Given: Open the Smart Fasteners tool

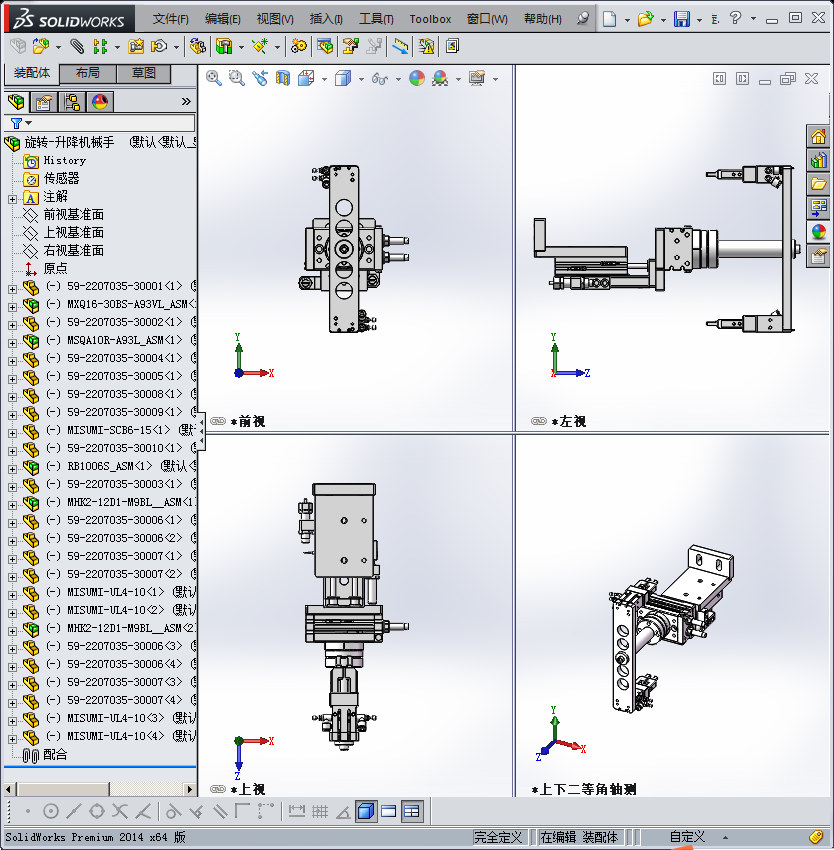Looking at the screenshot, I should [136, 47].
